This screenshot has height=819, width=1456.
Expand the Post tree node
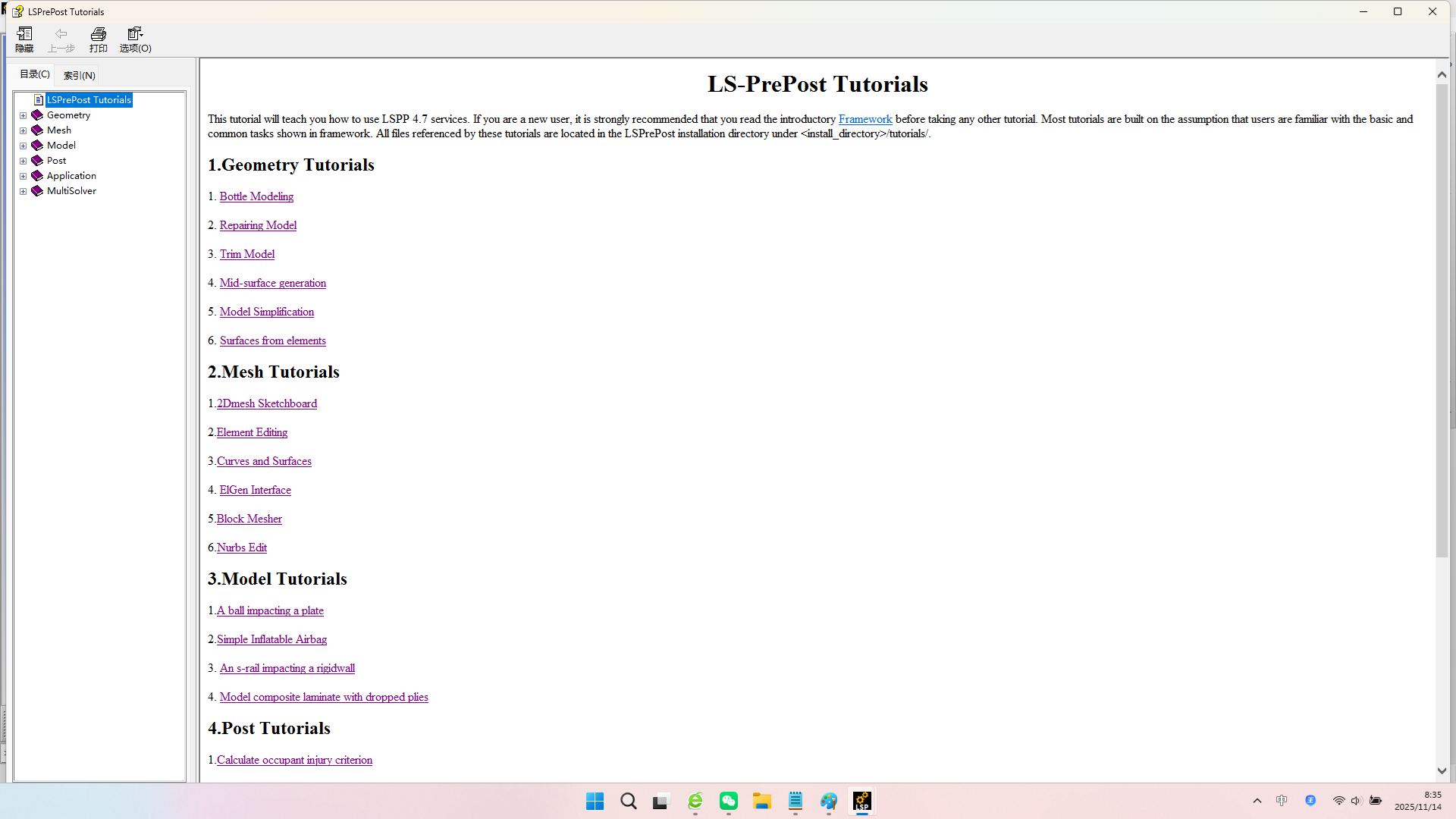click(24, 161)
